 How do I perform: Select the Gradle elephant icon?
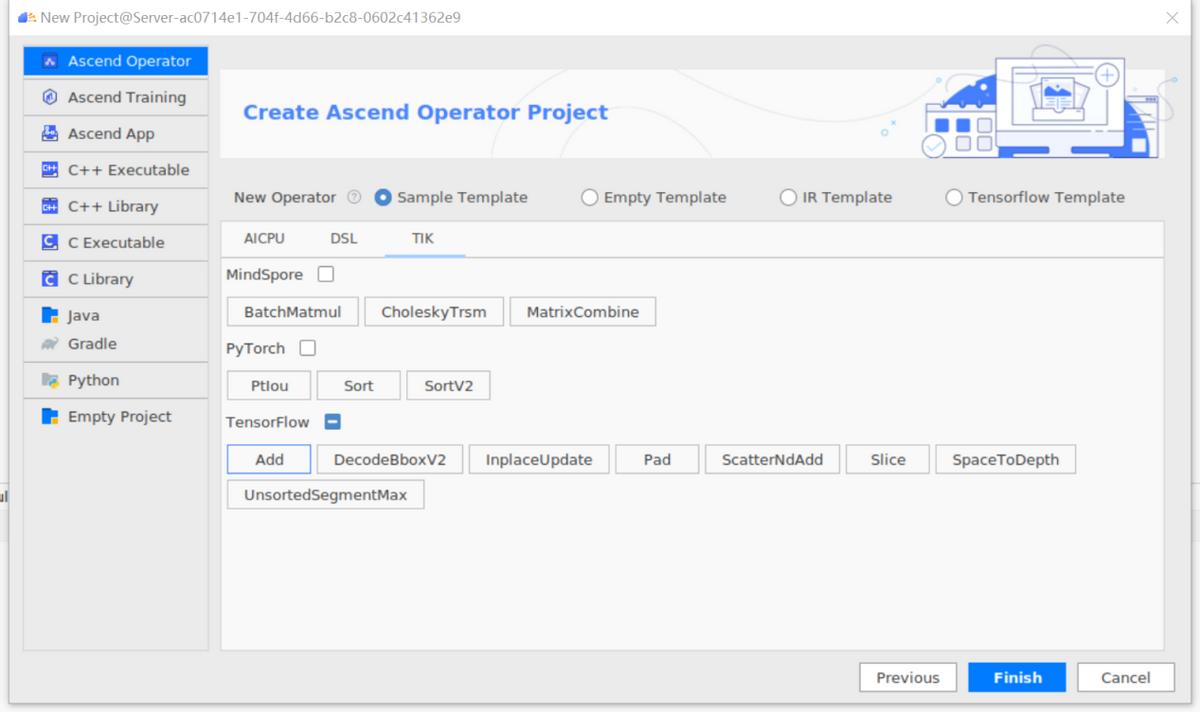click(49, 344)
